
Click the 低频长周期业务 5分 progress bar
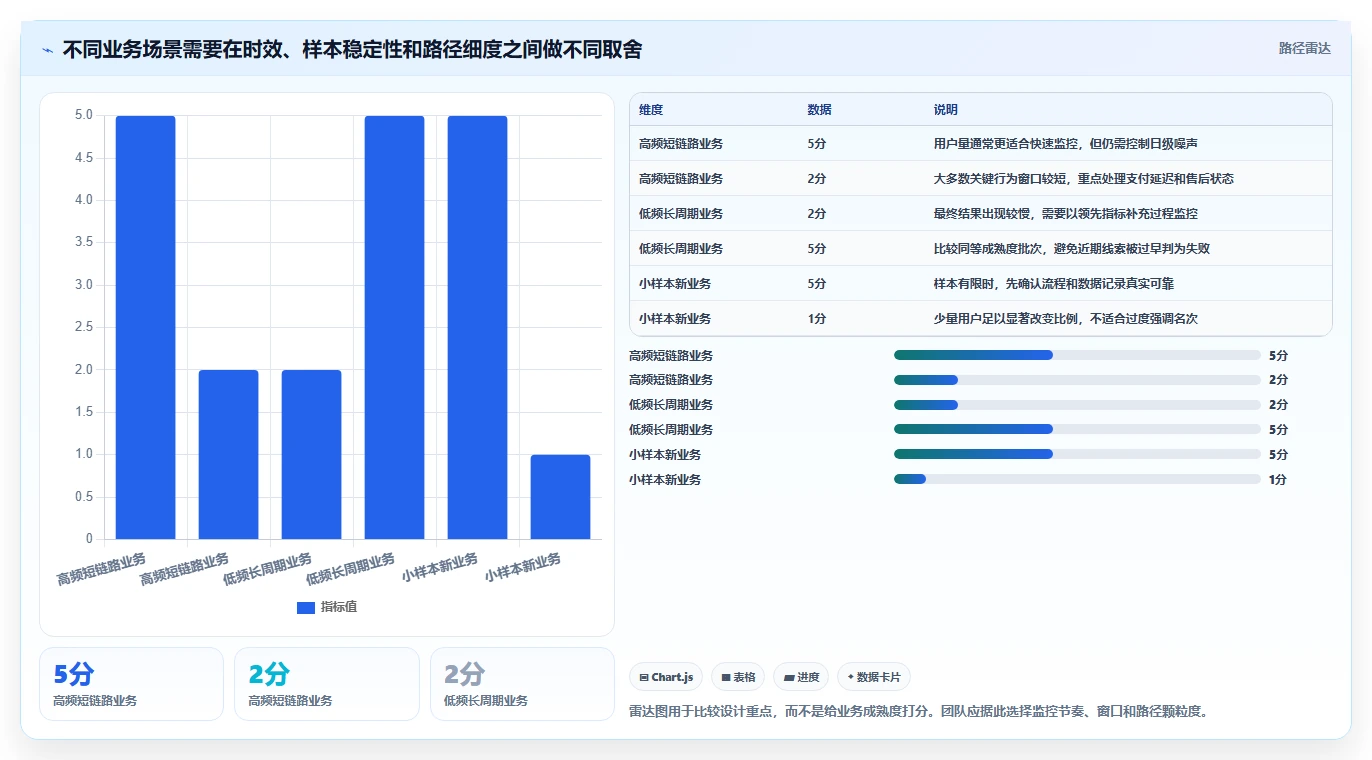1077,429
